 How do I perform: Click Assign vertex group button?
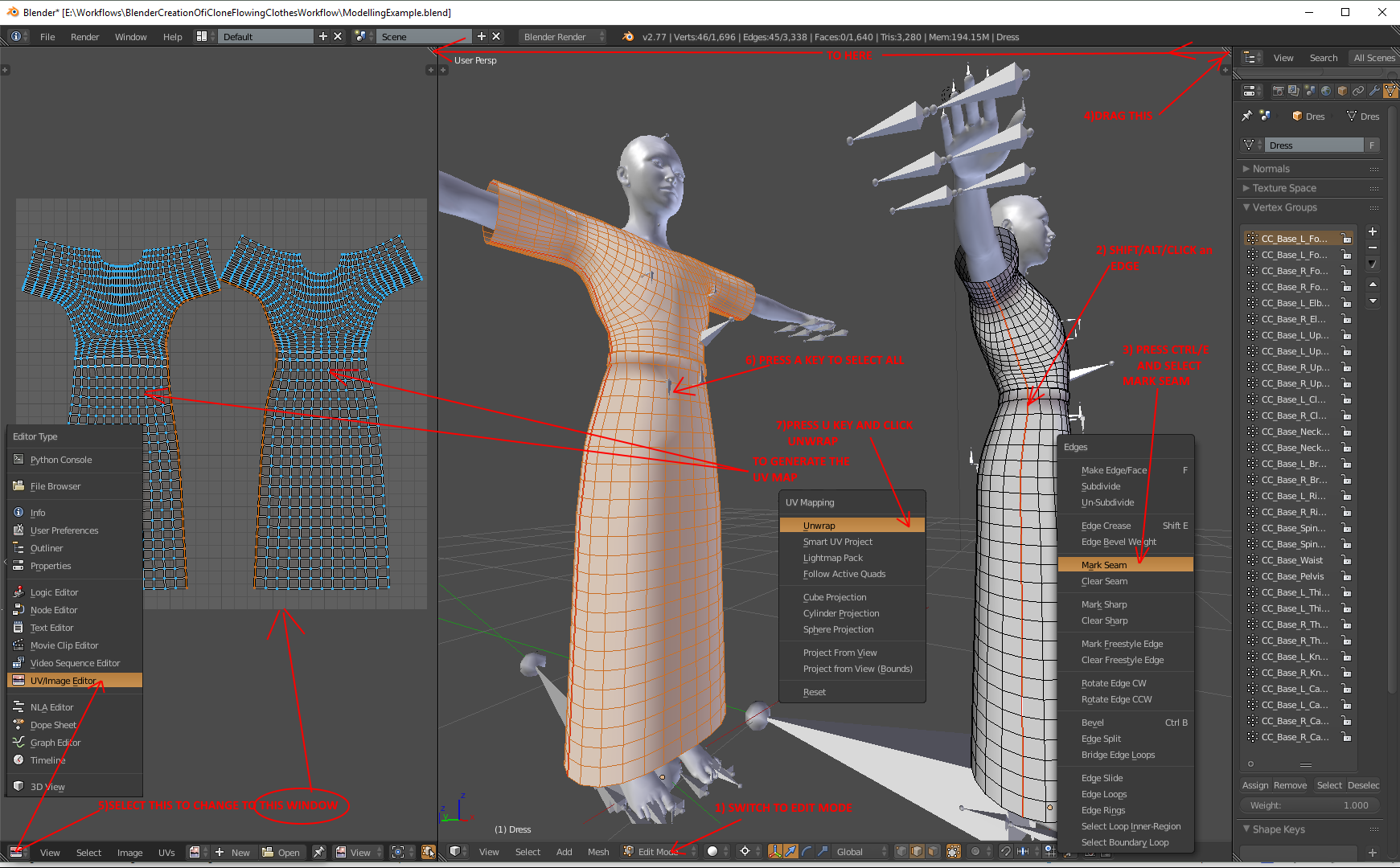point(1255,785)
